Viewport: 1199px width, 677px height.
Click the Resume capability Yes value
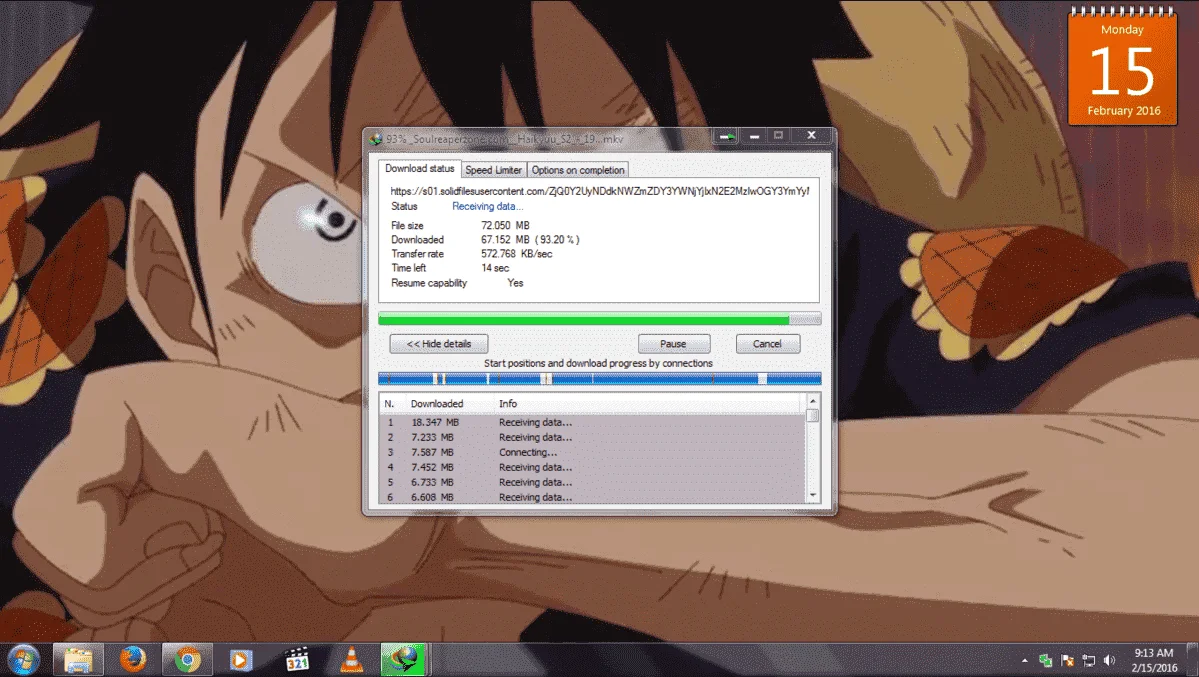pos(515,283)
